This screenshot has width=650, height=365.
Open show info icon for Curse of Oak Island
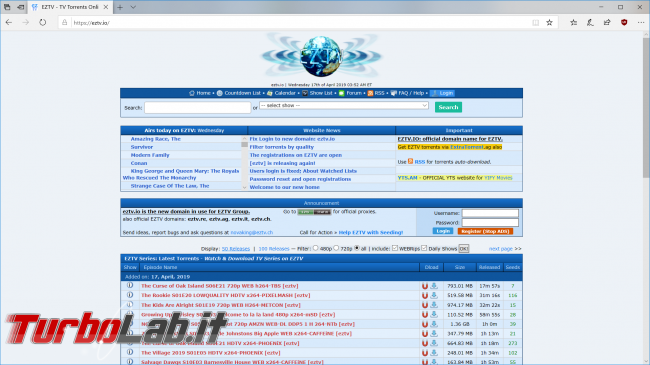pyautogui.click(x=130, y=285)
